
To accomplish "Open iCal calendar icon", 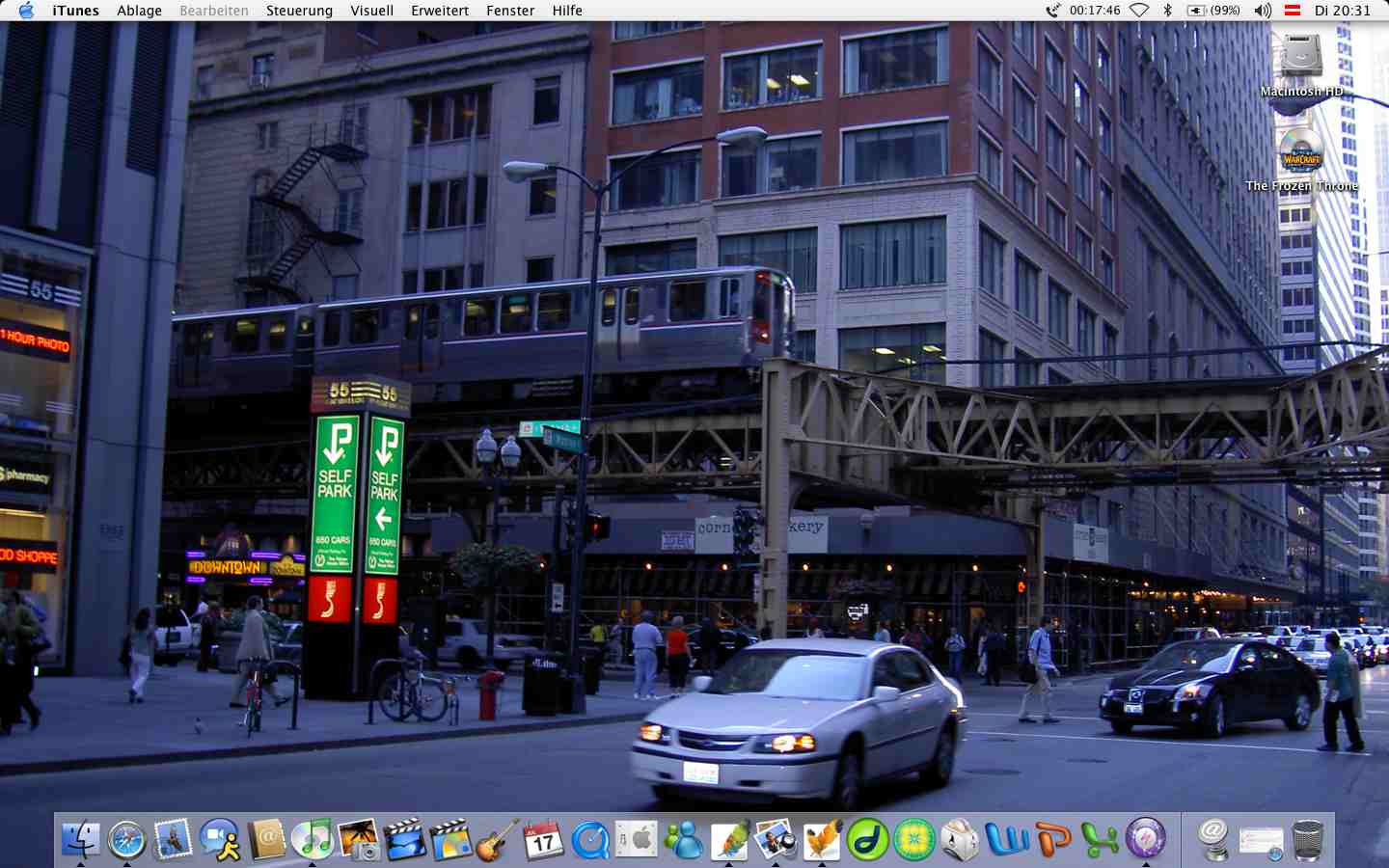I will pos(543,840).
